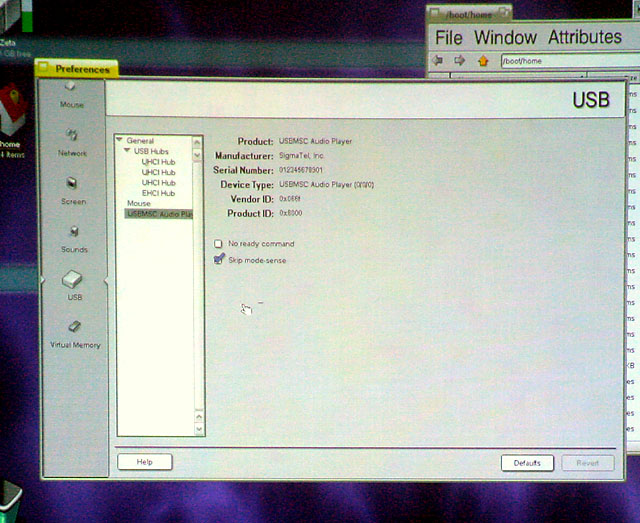Select the EHCI Hub tree entry
The width and height of the screenshot is (640, 523).
pyautogui.click(x=158, y=193)
